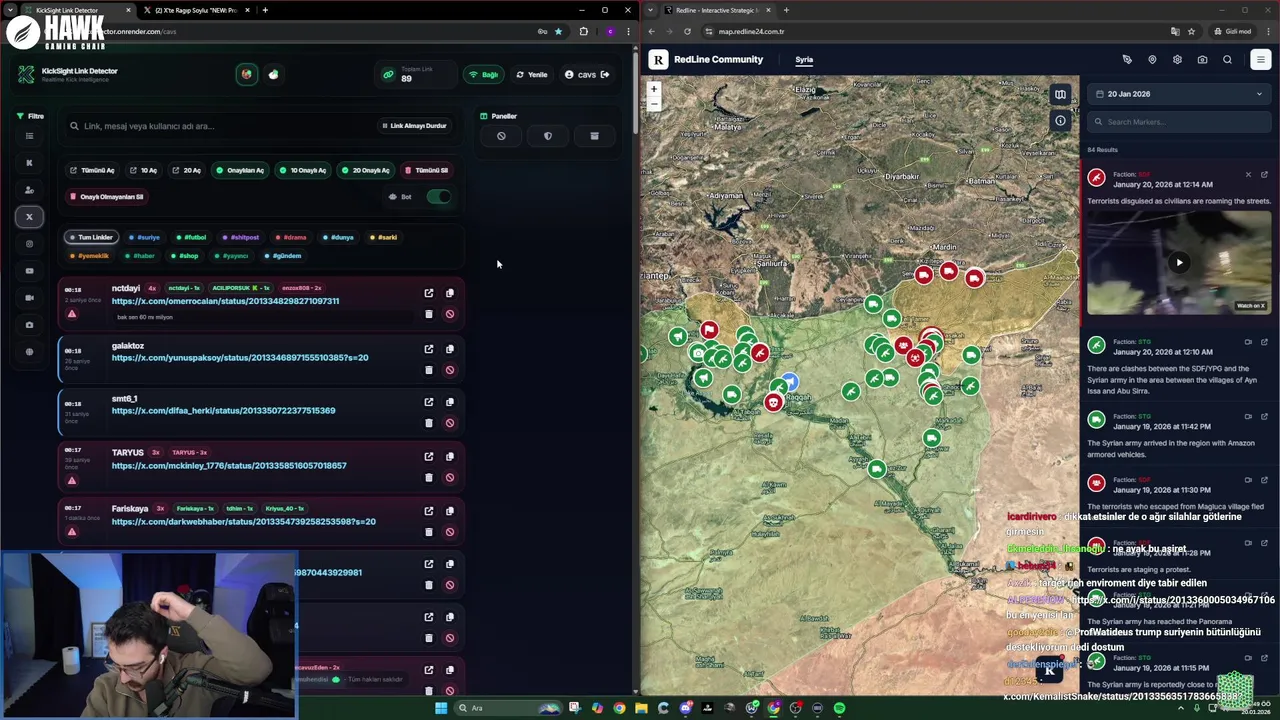Click the search icon in RedLine header
This screenshot has height=720, width=1280.
pos(1227,60)
